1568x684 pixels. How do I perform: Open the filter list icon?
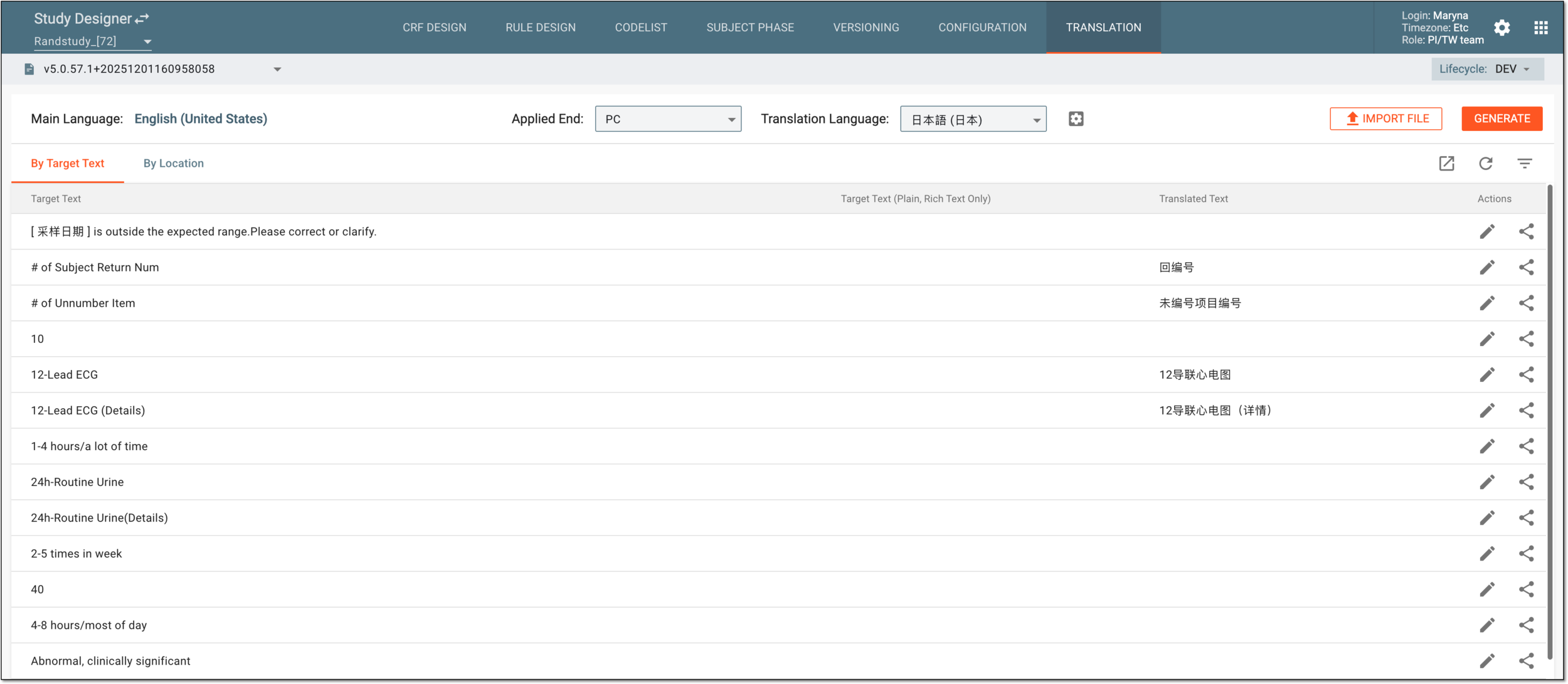(x=1525, y=164)
